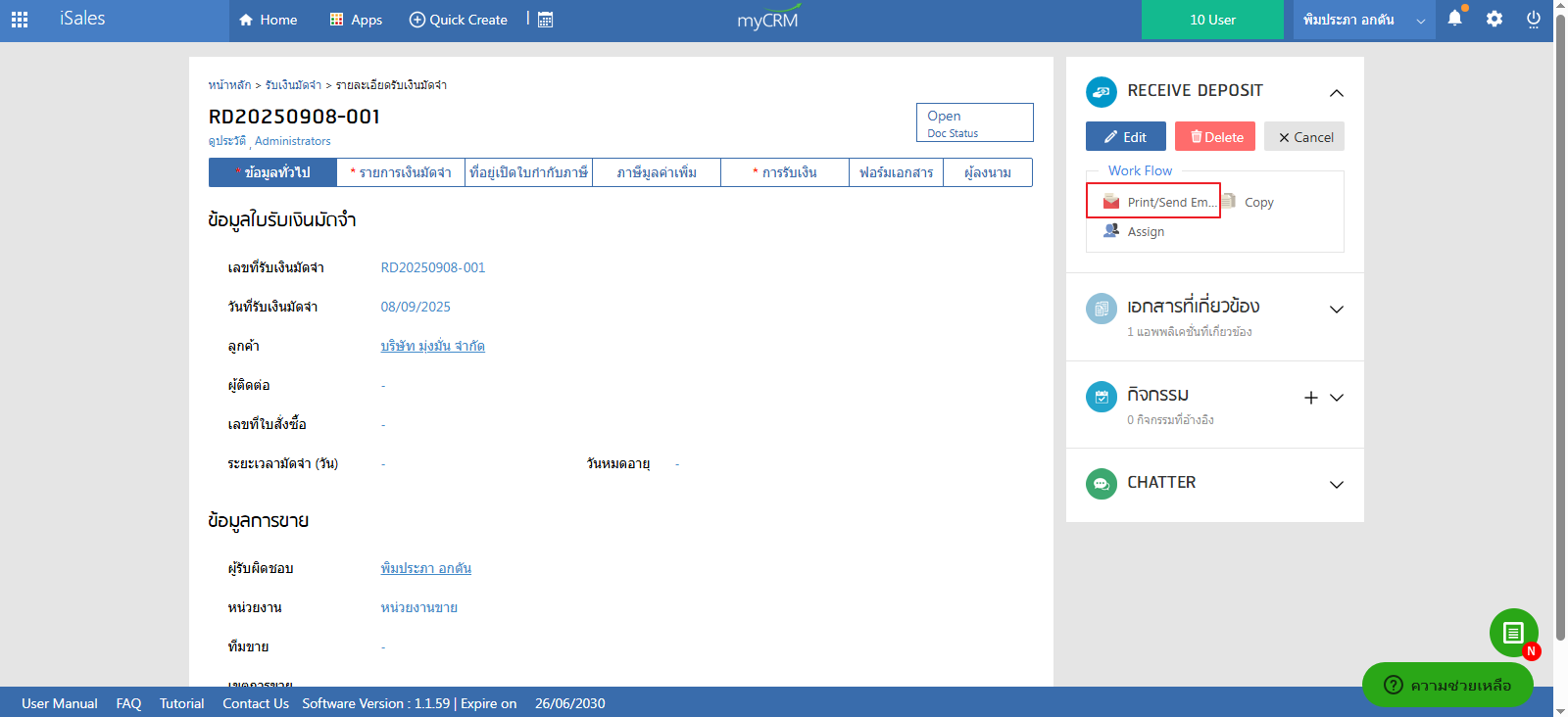Viewport: 1568px width, 717px height.
Task: Click the Assign workflow icon
Action: 1111,231
